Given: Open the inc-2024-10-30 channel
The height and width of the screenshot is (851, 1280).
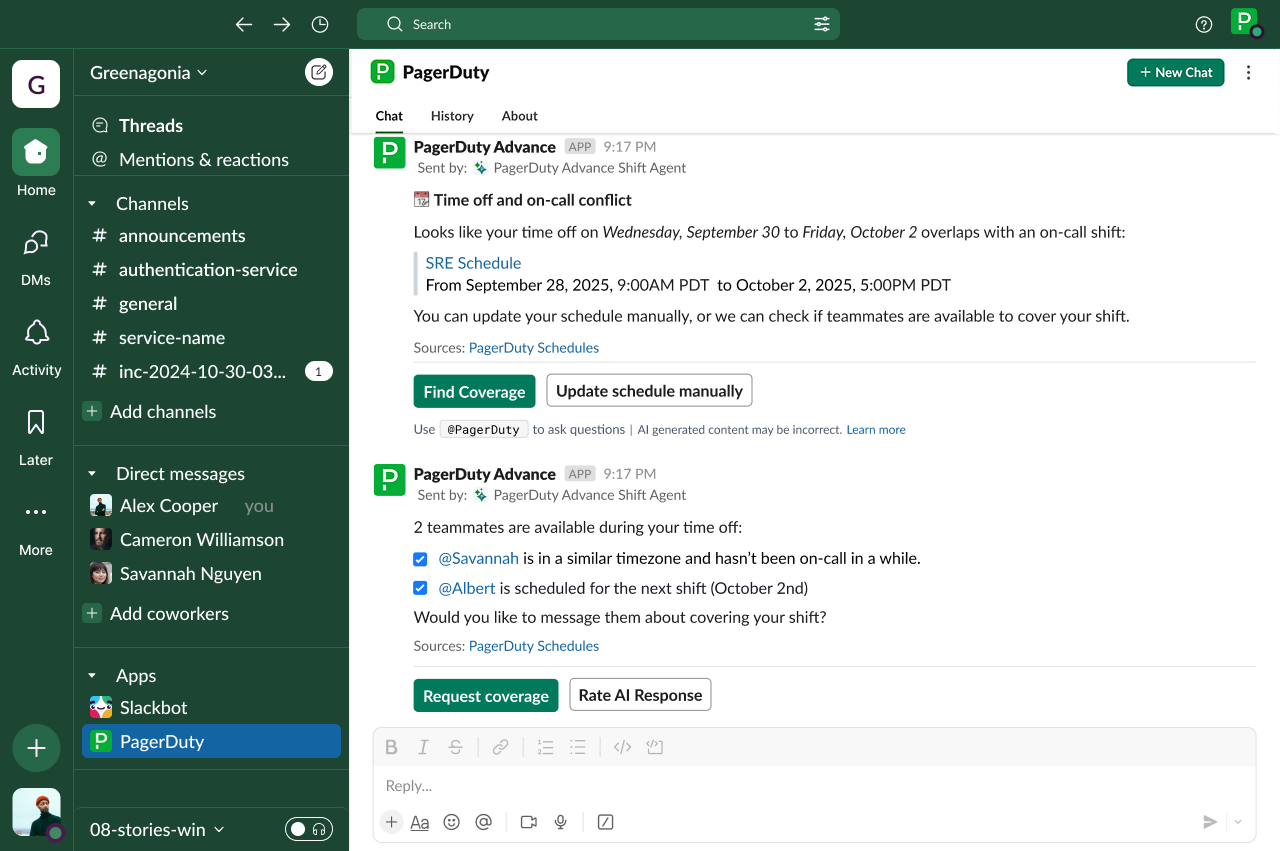Looking at the screenshot, I should (x=202, y=372).
